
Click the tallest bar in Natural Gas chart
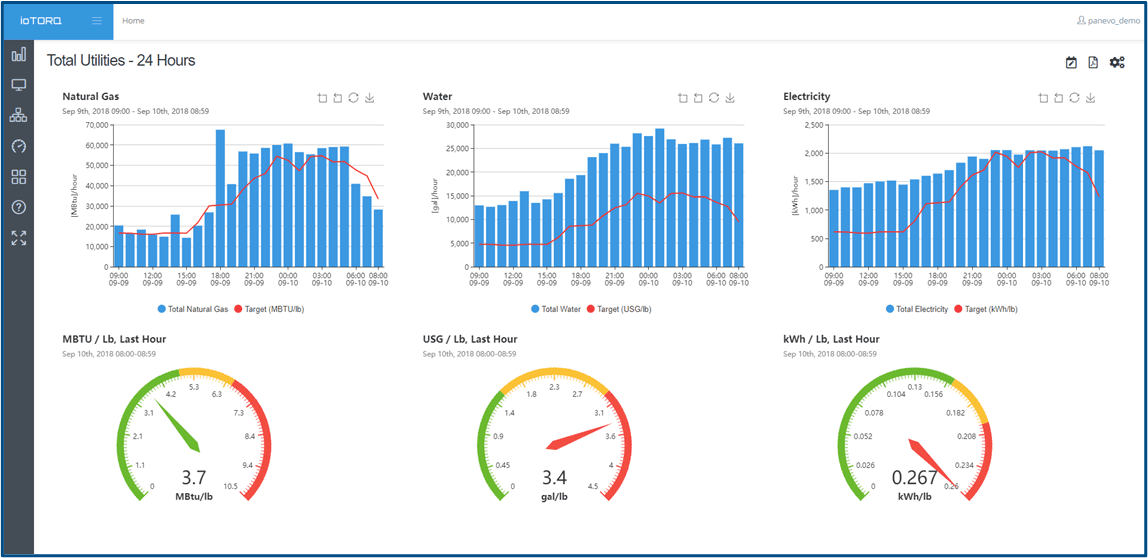pos(220,198)
